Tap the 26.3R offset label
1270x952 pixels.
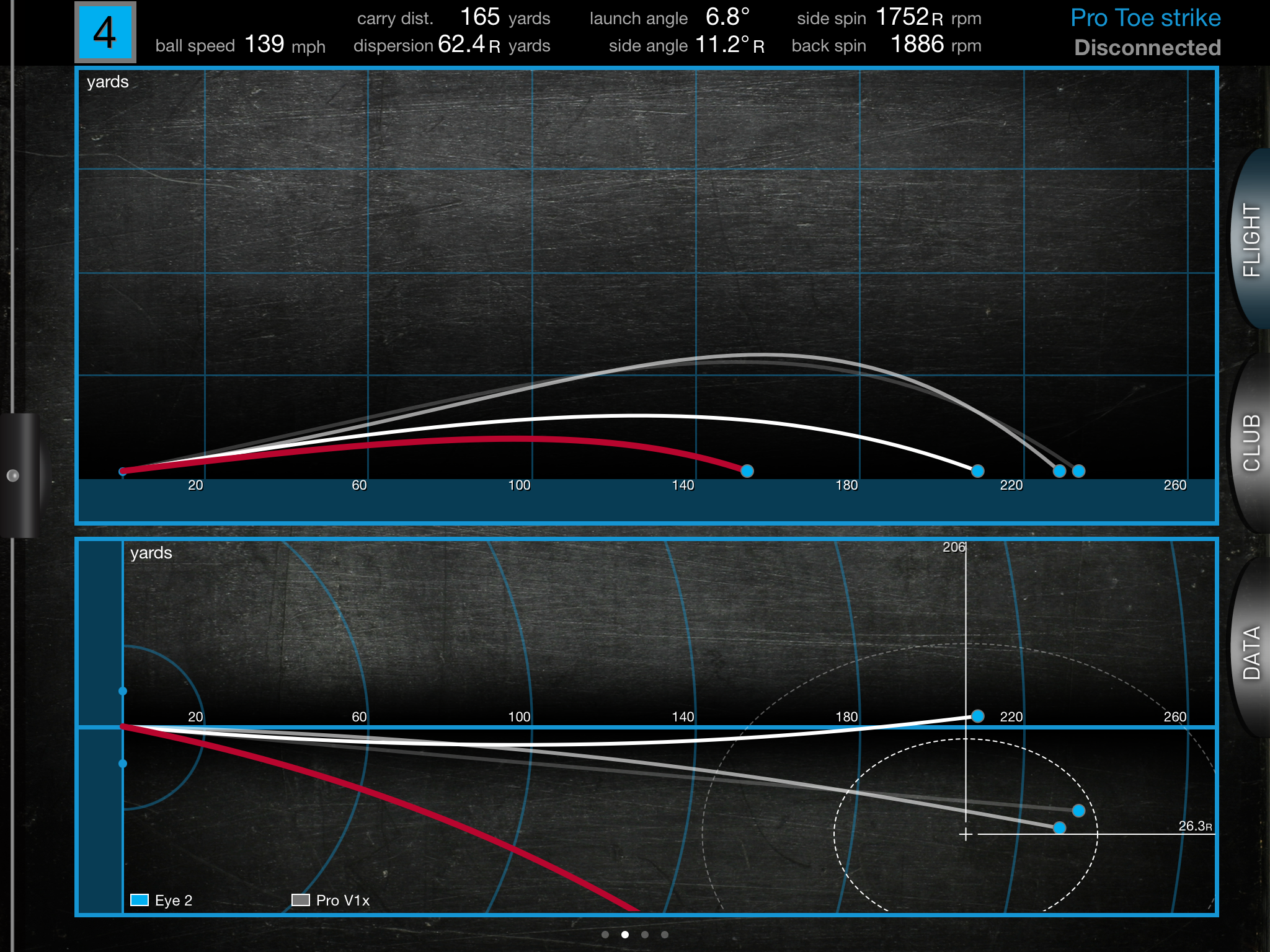[1195, 826]
